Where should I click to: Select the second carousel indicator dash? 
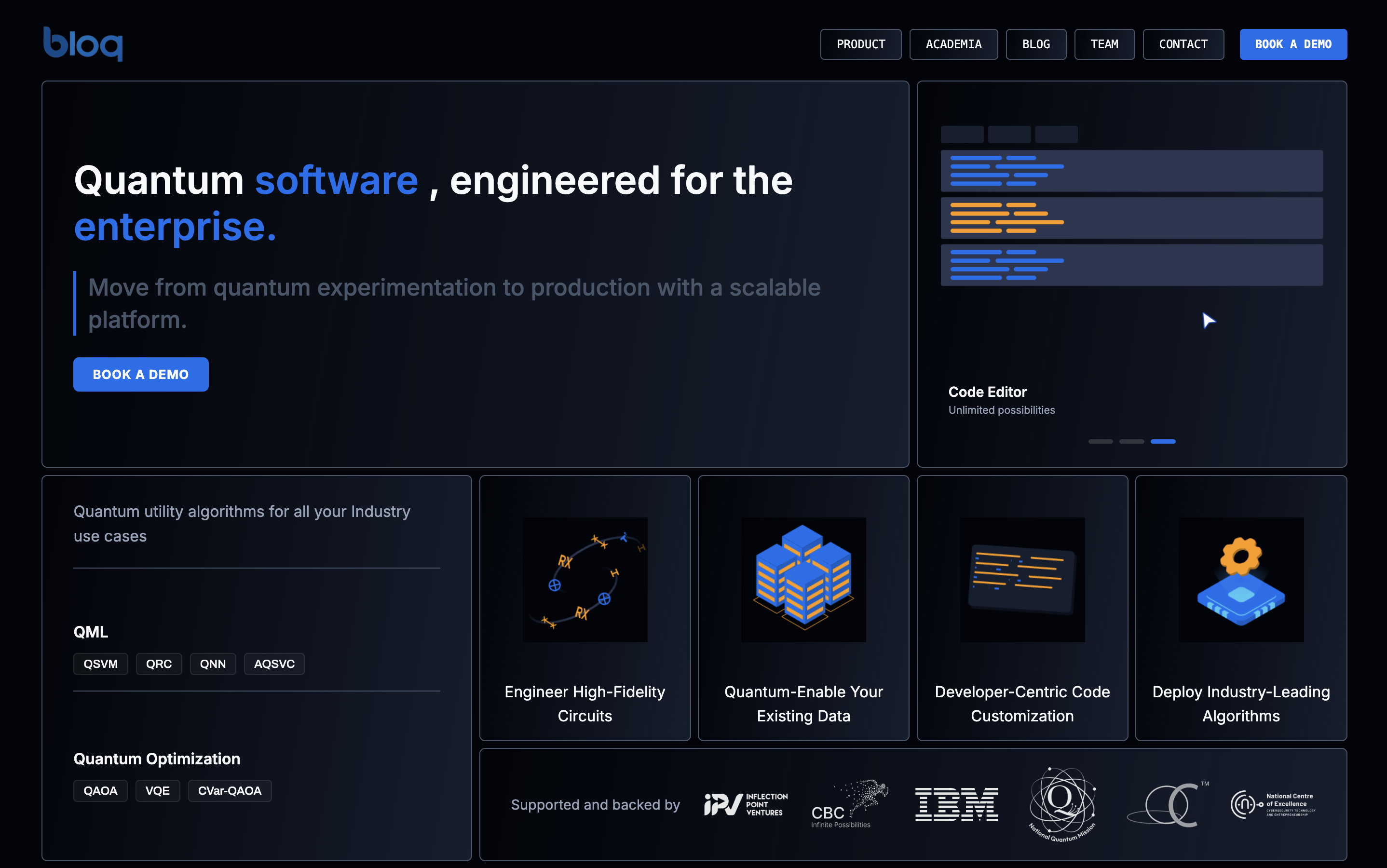tap(1131, 441)
